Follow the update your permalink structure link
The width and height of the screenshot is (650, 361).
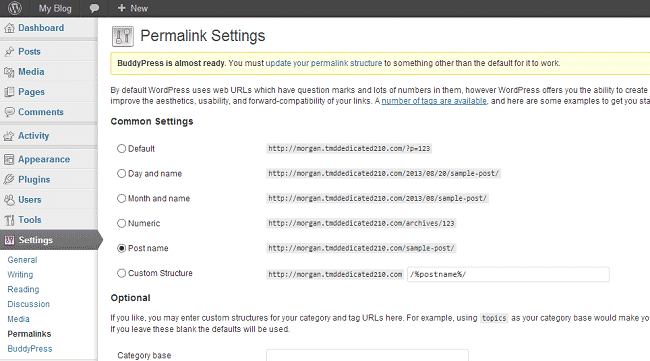[x=324, y=63]
